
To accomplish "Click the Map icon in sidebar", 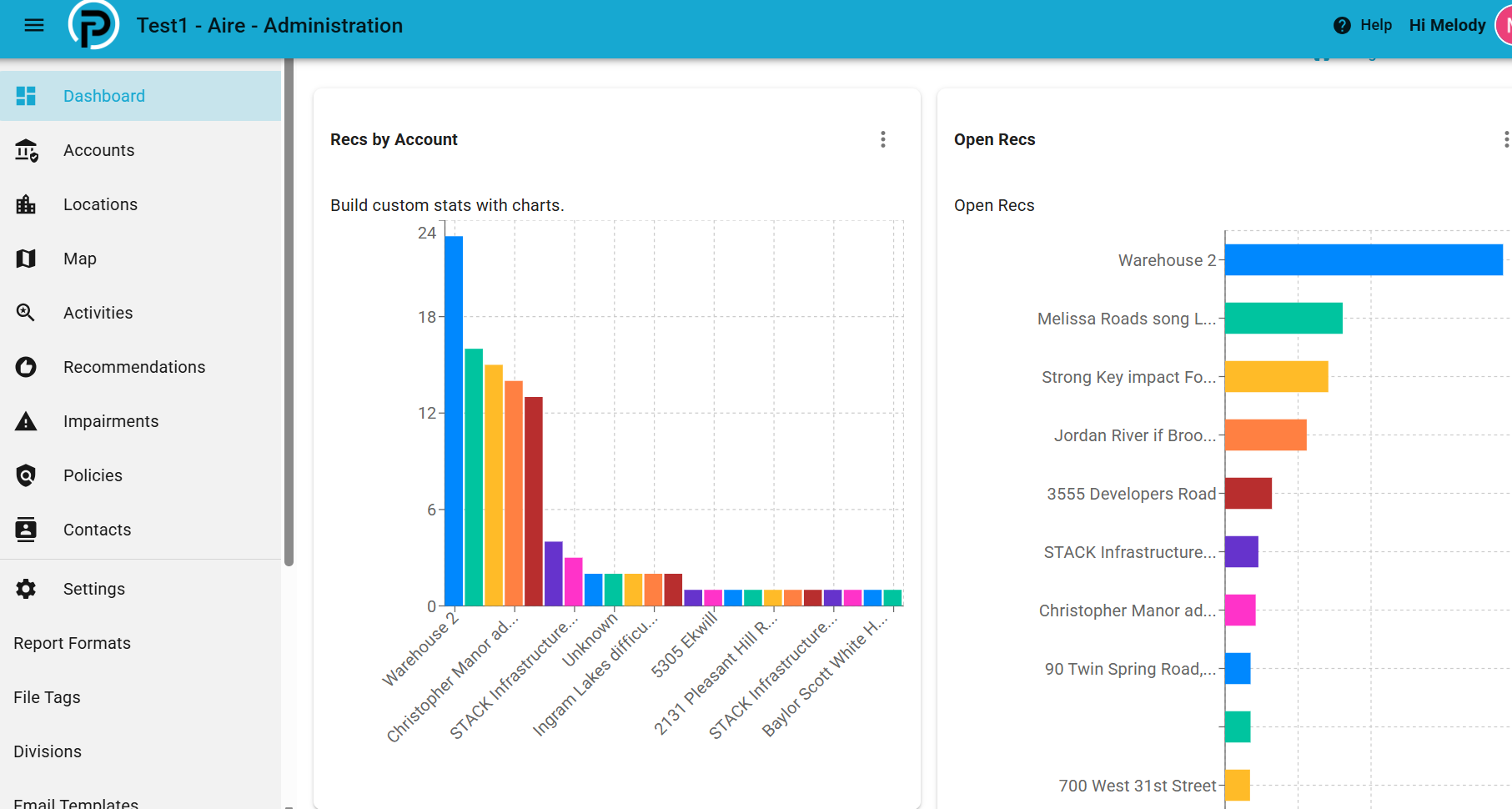I will tap(26, 259).
